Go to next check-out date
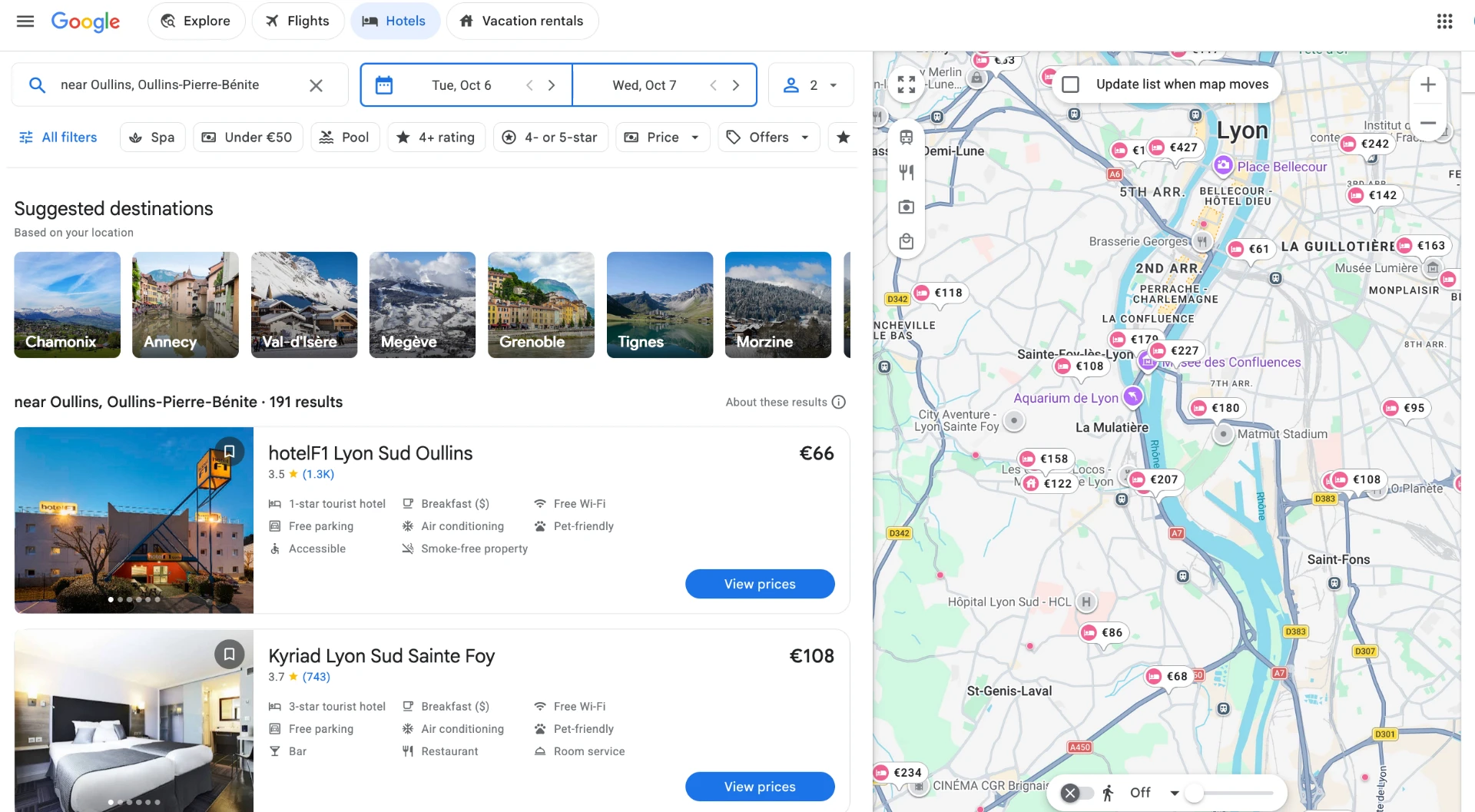The height and width of the screenshot is (812, 1475). (736, 85)
